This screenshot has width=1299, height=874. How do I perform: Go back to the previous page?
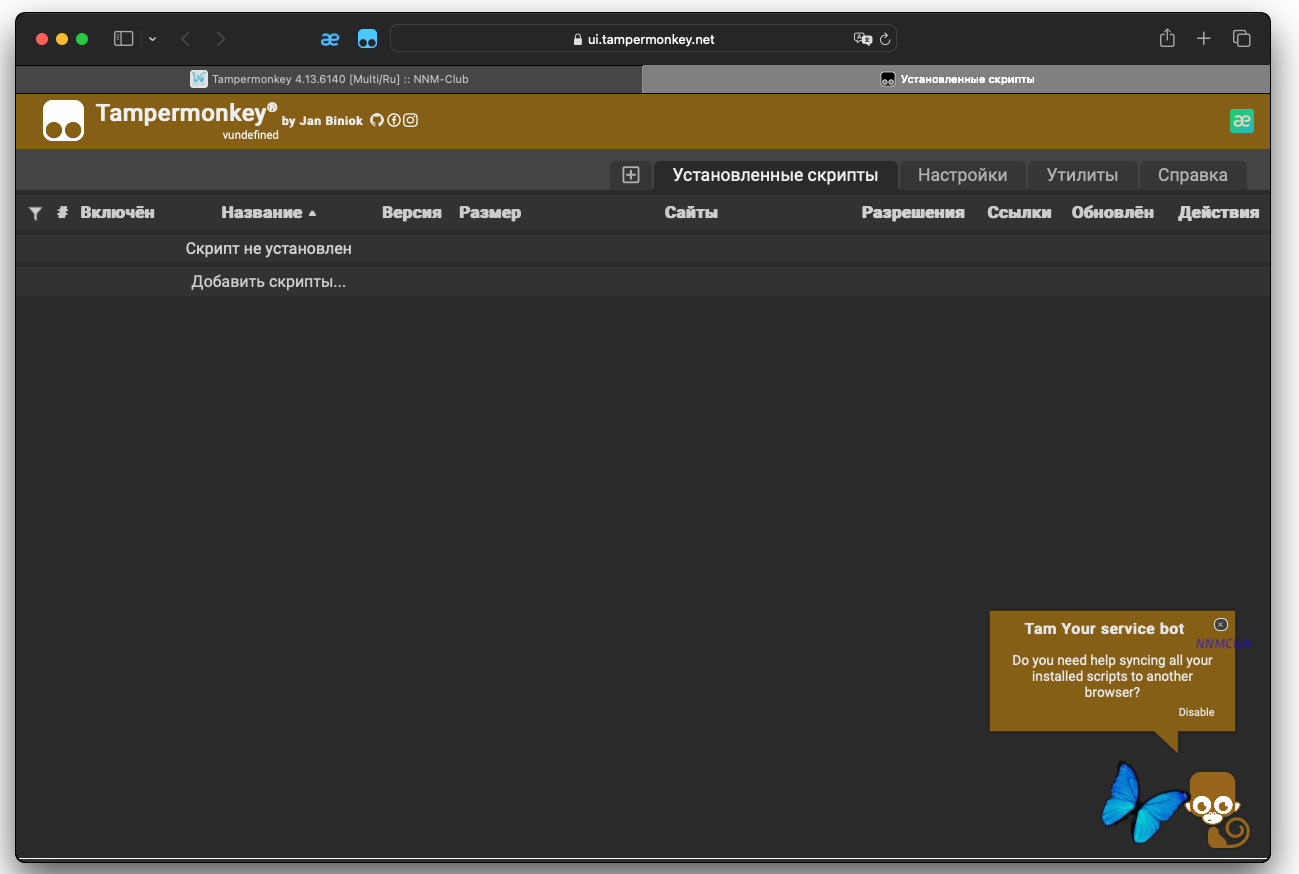[x=185, y=39]
